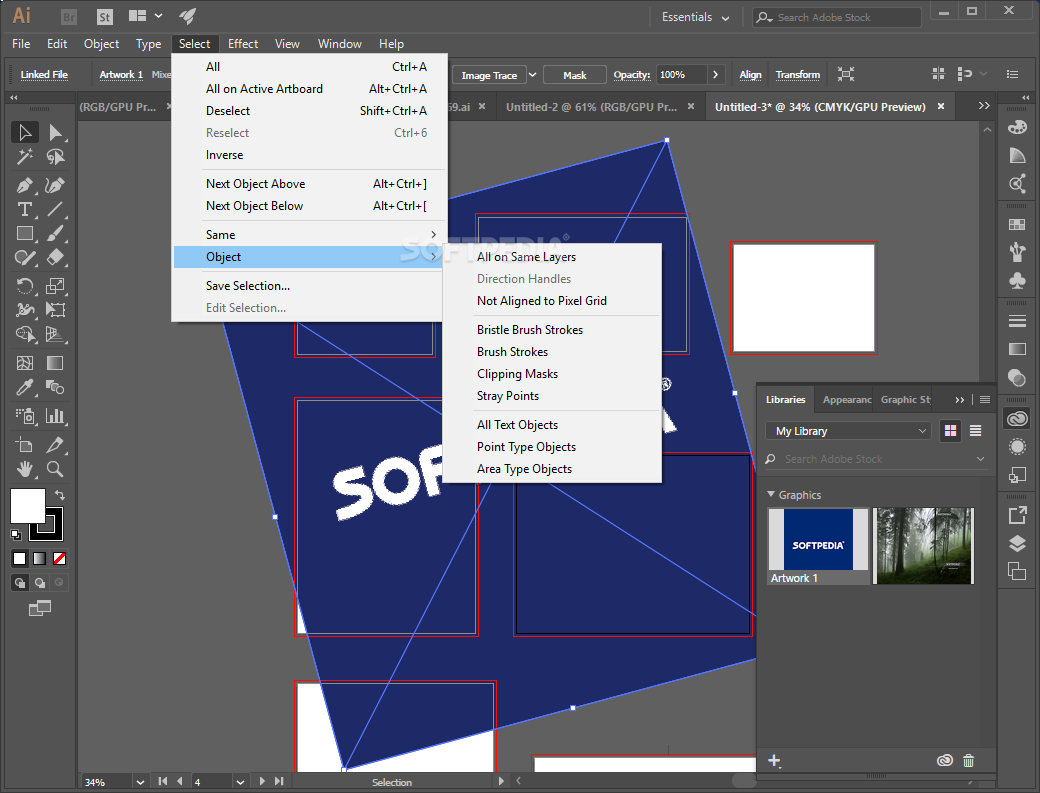Click the white Fill color swatch
1040x793 pixels.
[x=27, y=505]
